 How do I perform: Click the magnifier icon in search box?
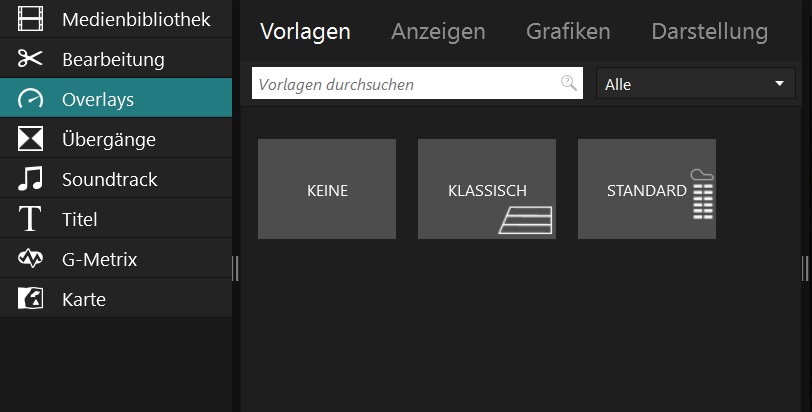click(569, 83)
